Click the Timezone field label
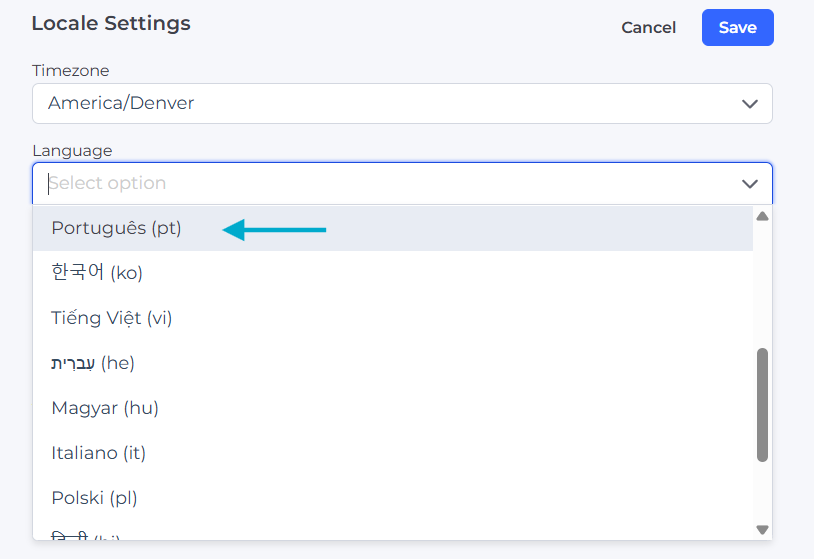 70,71
